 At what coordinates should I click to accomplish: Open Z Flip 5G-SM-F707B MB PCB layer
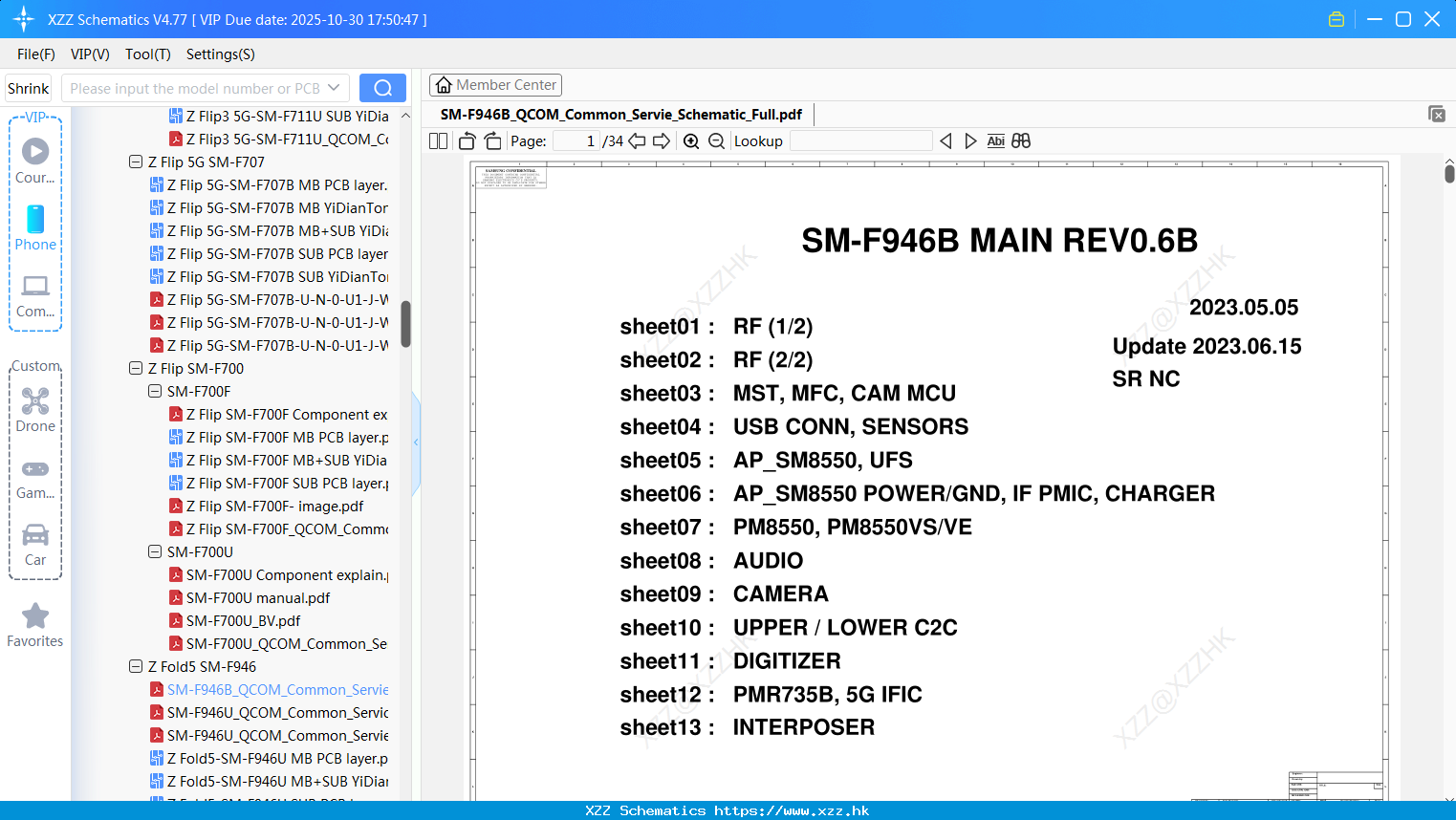click(x=269, y=185)
